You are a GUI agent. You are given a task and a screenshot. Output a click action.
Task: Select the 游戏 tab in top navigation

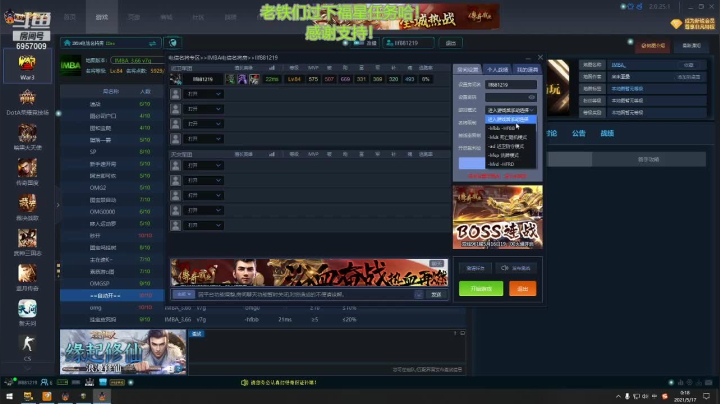101,17
